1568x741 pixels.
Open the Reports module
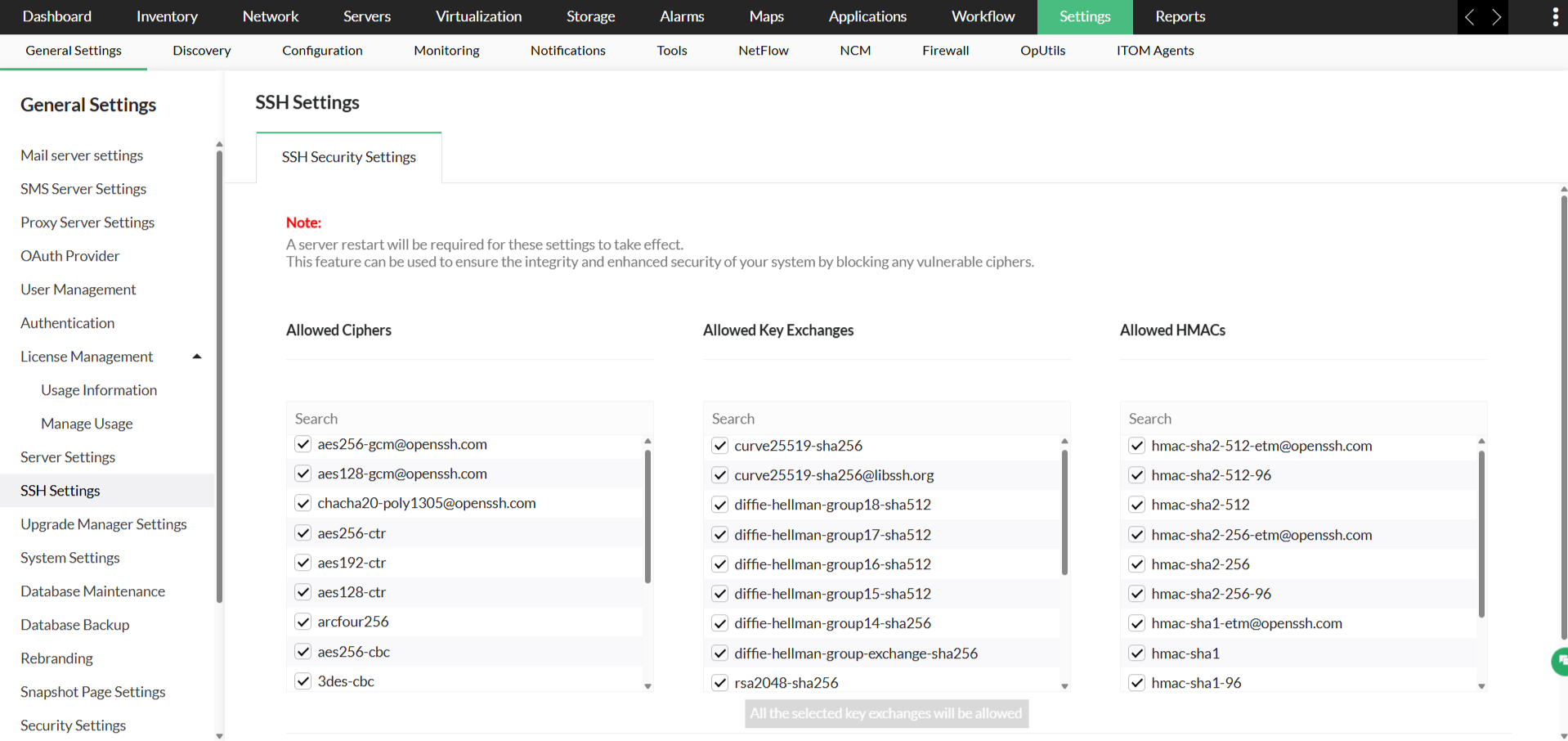point(1180,16)
